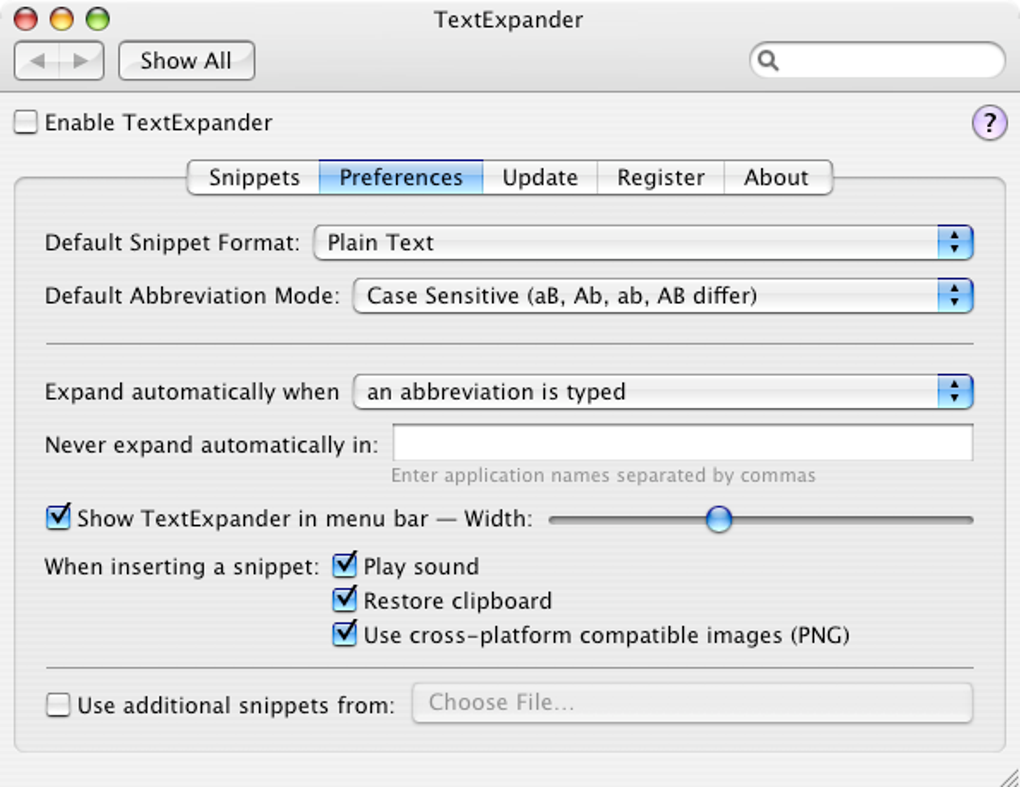Disable Play sound option
The image size is (1020, 787).
pyautogui.click(x=345, y=566)
